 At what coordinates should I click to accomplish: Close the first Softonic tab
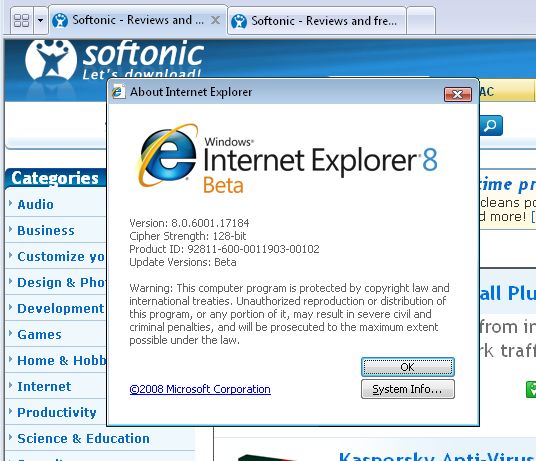click(215, 20)
